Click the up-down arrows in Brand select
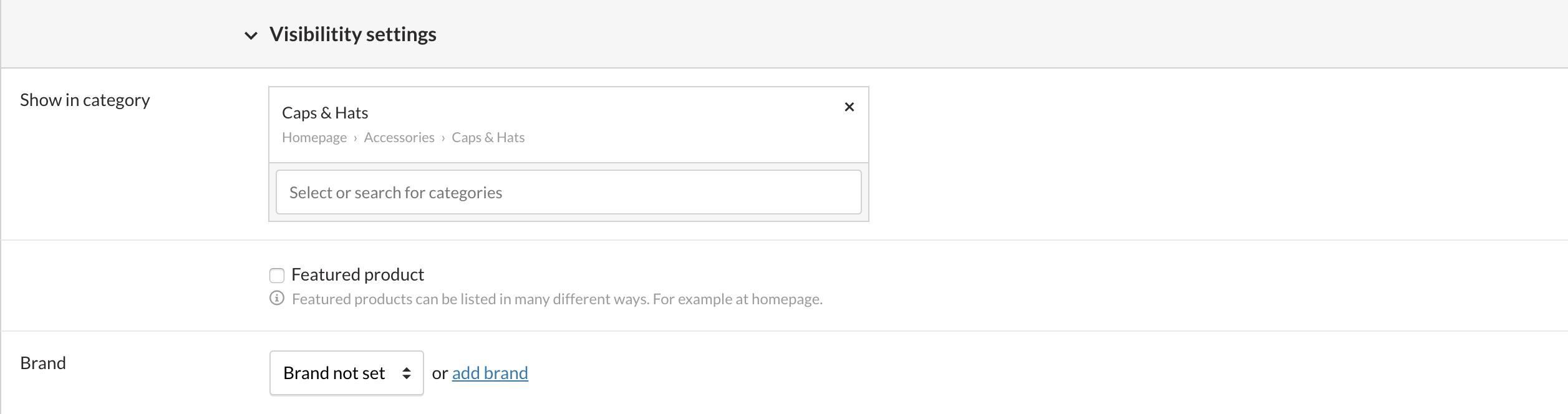This screenshot has width=1568, height=414. pyautogui.click(x=407, y=373)
